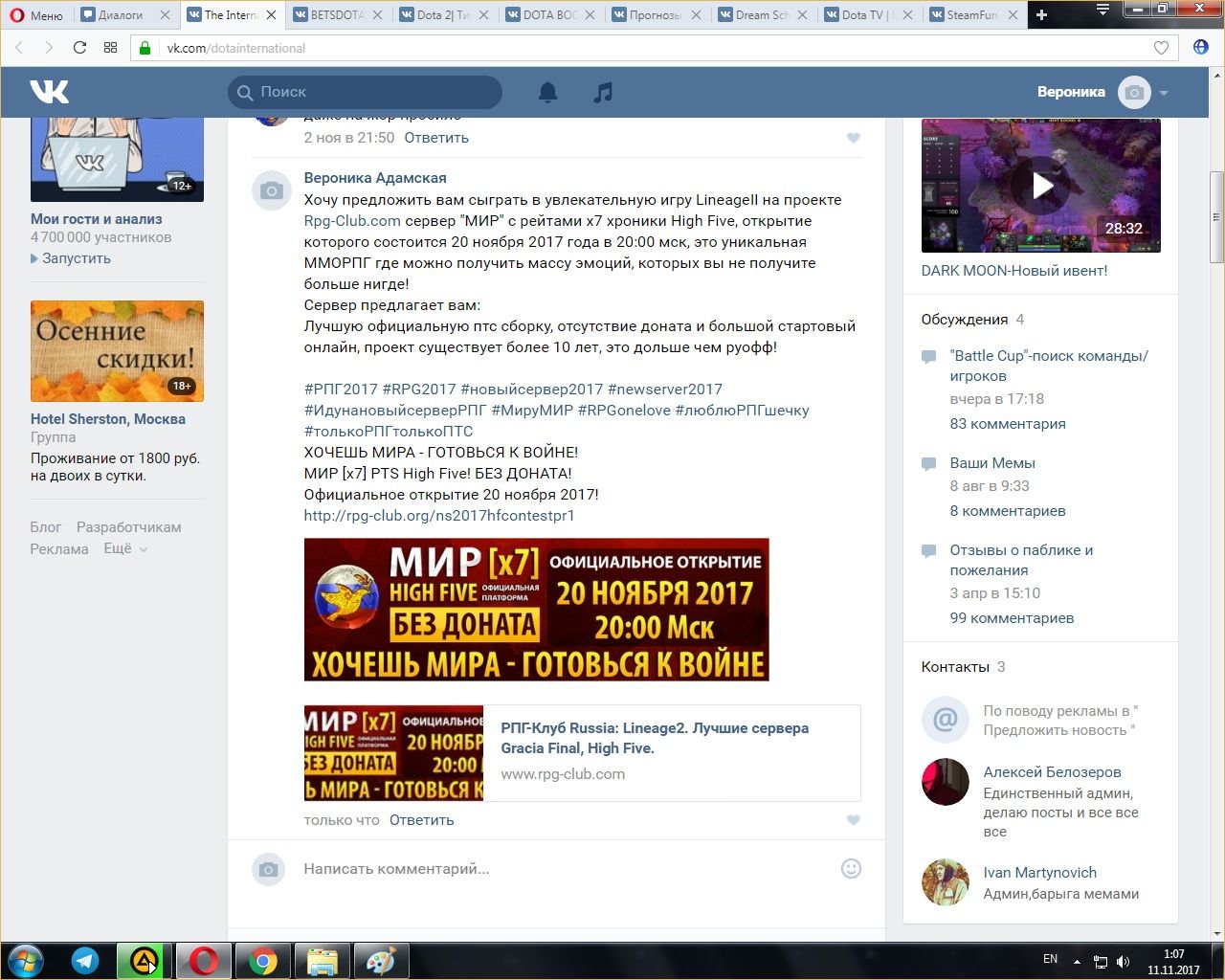Click the volume speaker tray icon
Viewport: 1225px width, 980px height.
pyautogui.click(x=1123, y=962)
